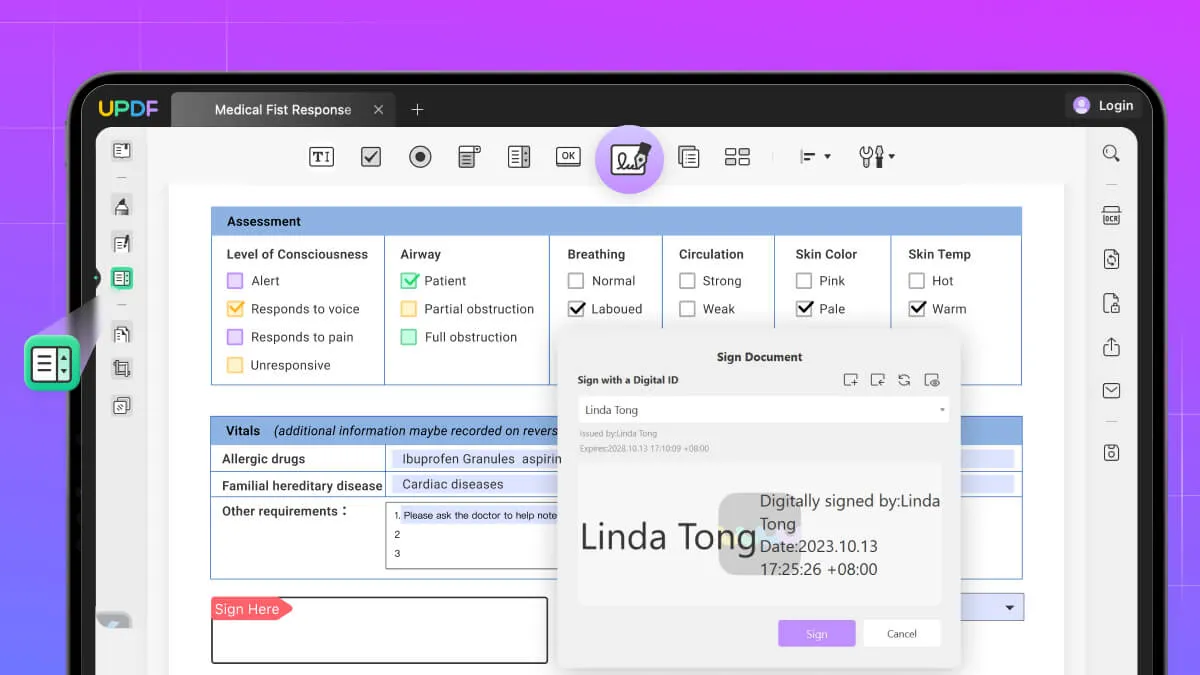This screenshot has height=675, width=1200.
Task: Click the Sign button
Action: click(816, 633)
